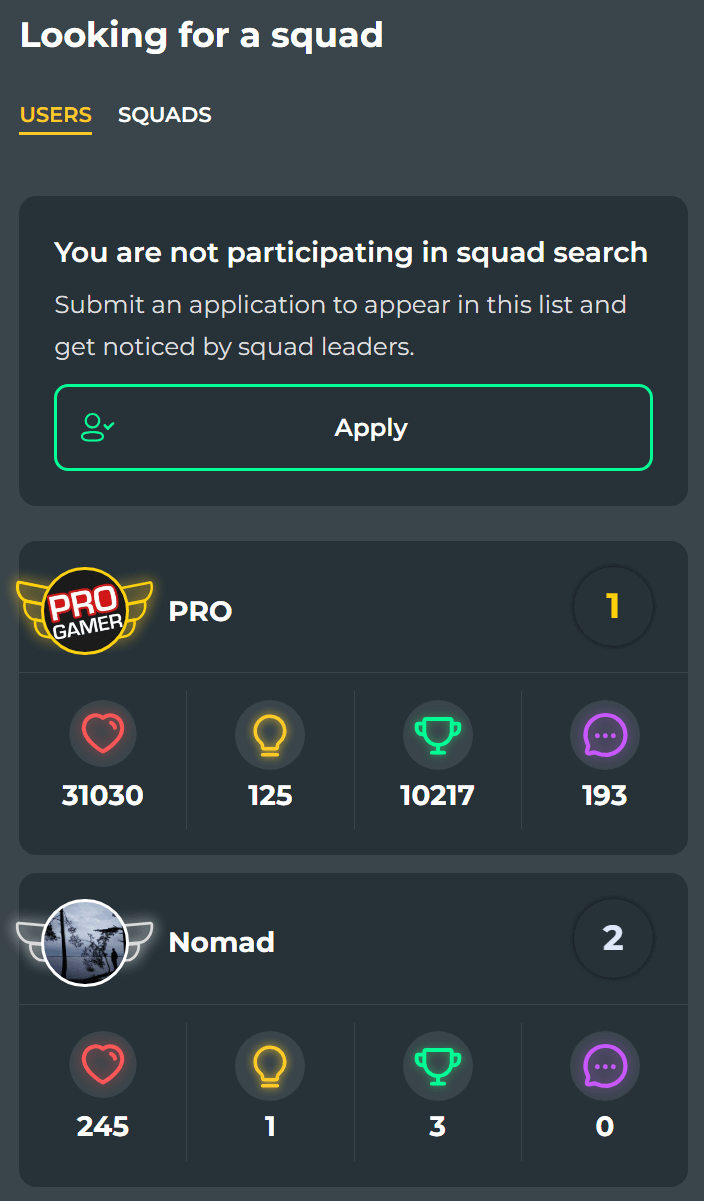Open Nomad user profile name link
Screen dimensions: 704x1201
[x=221, y=942]
